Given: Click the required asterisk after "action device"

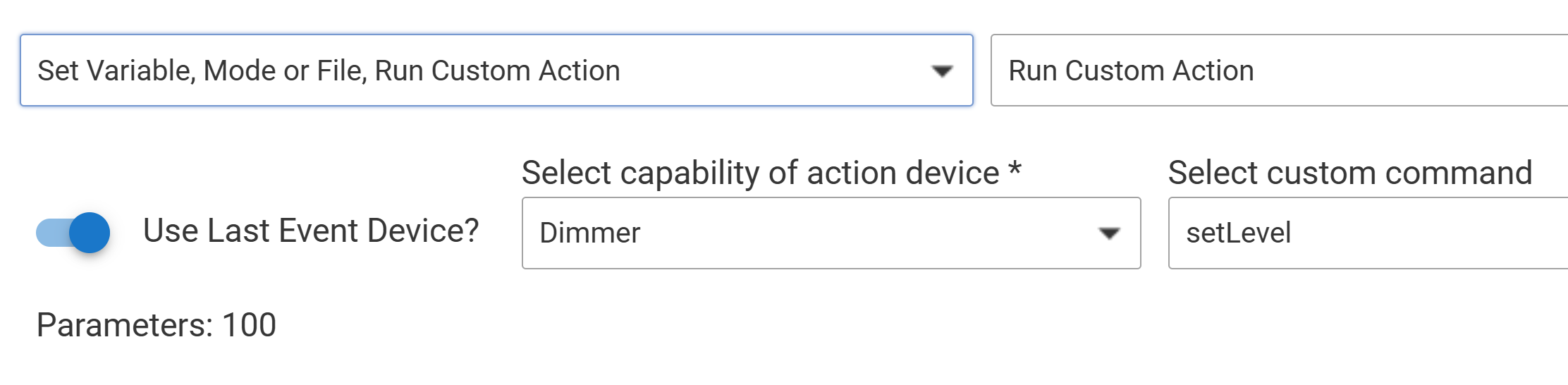Looking at the screenshot, I should tap(1015, 170).
